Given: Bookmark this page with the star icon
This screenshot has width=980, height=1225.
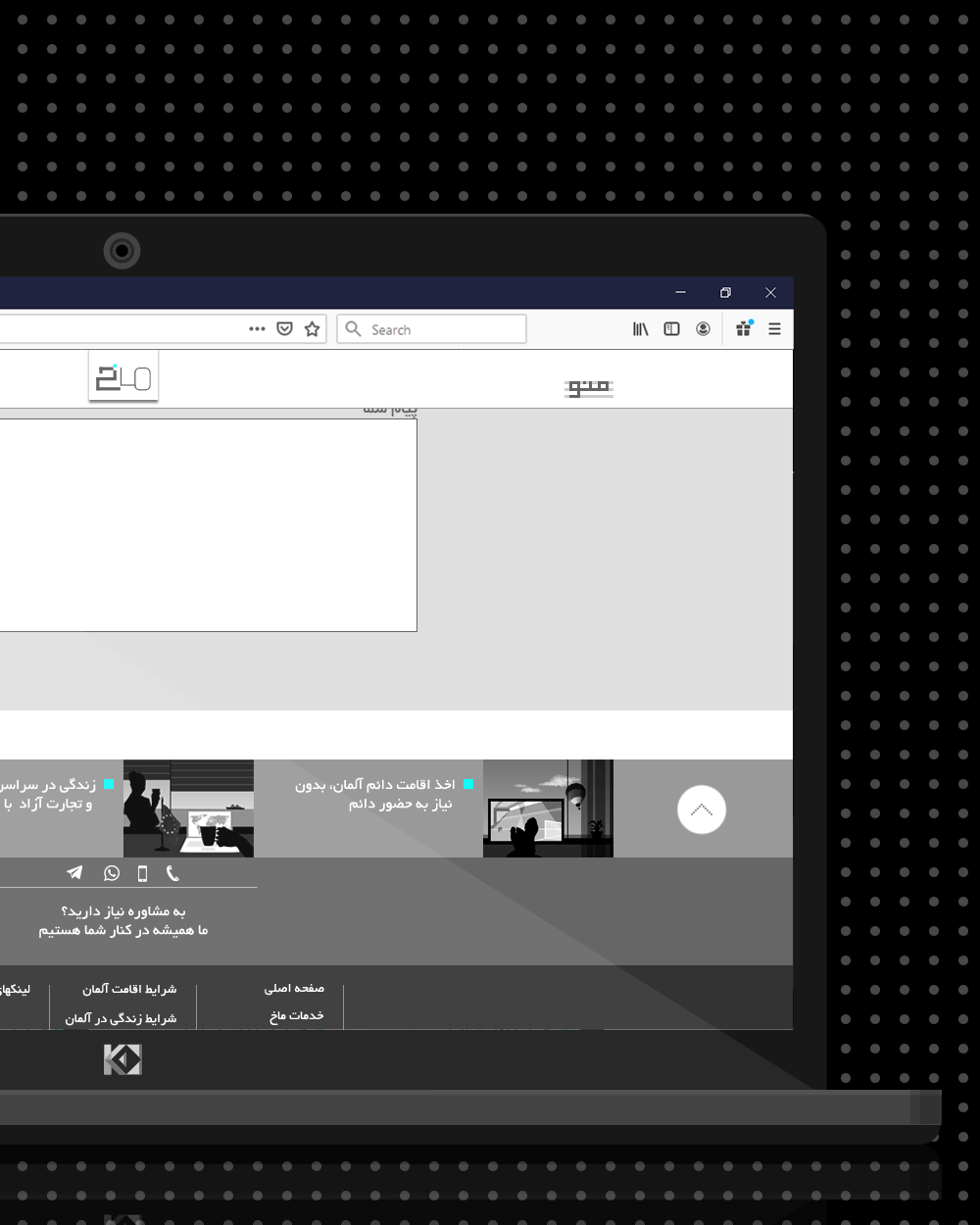Looking at the screenshot, I should coord(312,329).
